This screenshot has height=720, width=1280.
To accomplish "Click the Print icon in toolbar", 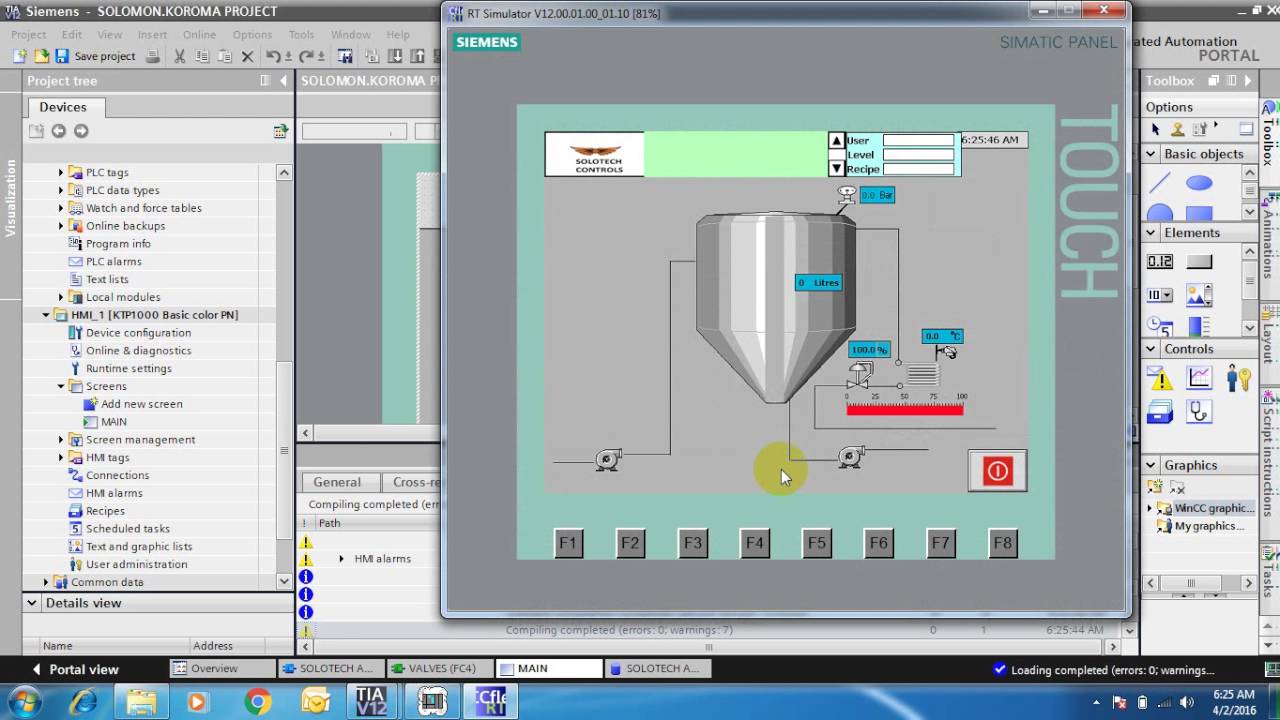I will click(153, 56).
